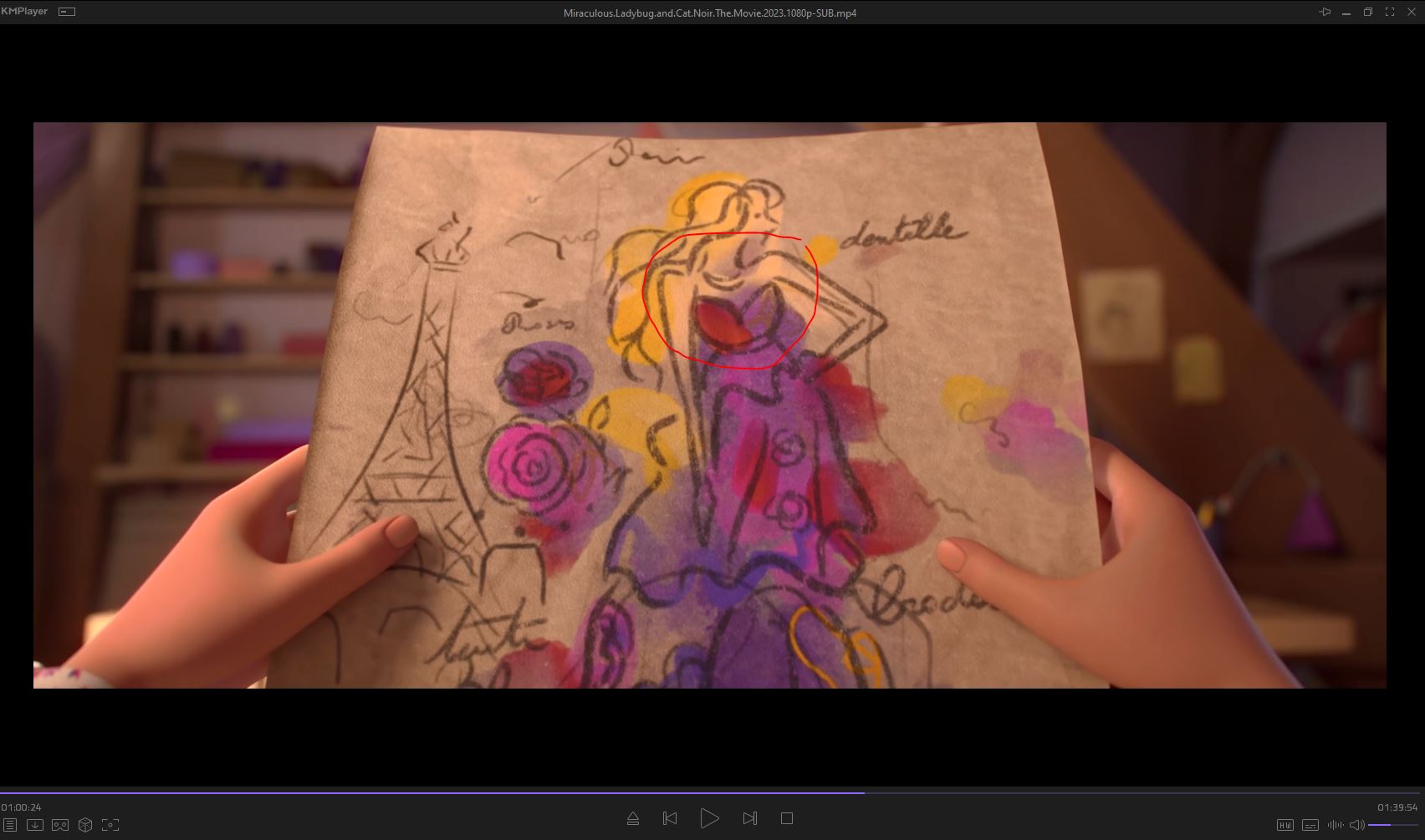
Task: Enable VR mode goggles icon
Action: [60, 825]
